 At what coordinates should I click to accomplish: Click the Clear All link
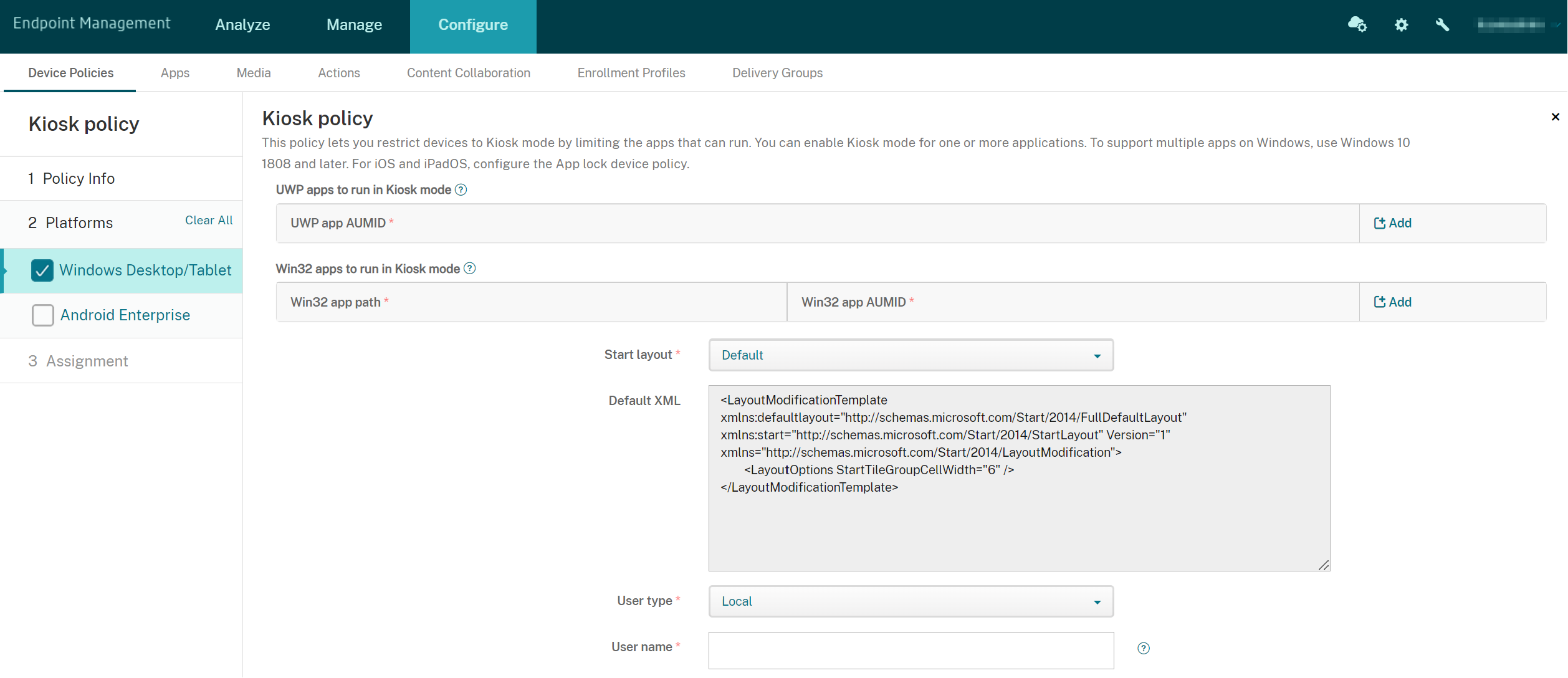click(x=209, y=221)
